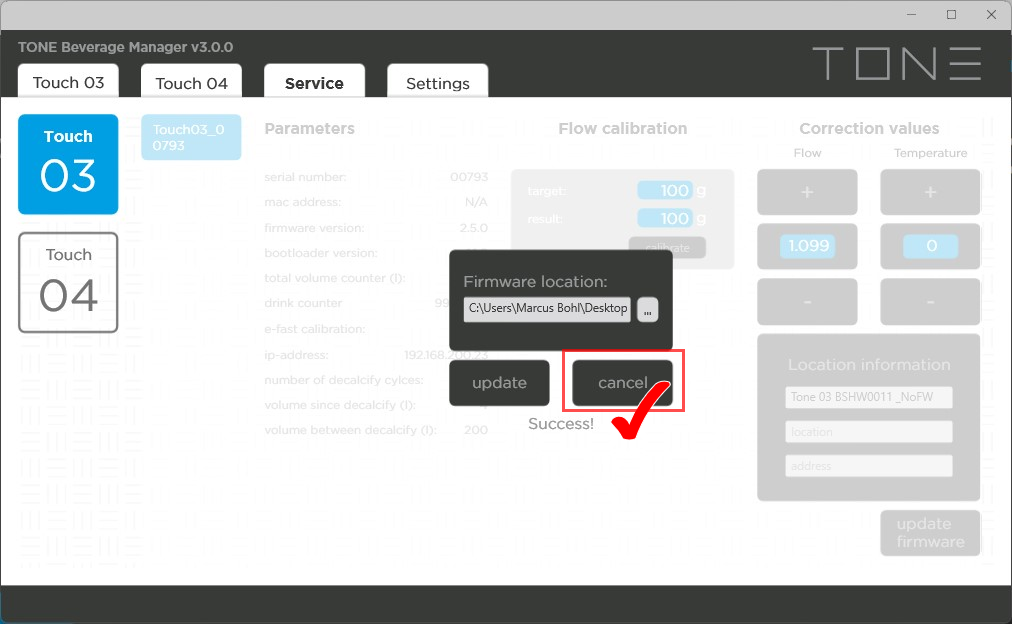
Task: Minimize the TONE Beverage Manager window
Action: coord(911,14)
